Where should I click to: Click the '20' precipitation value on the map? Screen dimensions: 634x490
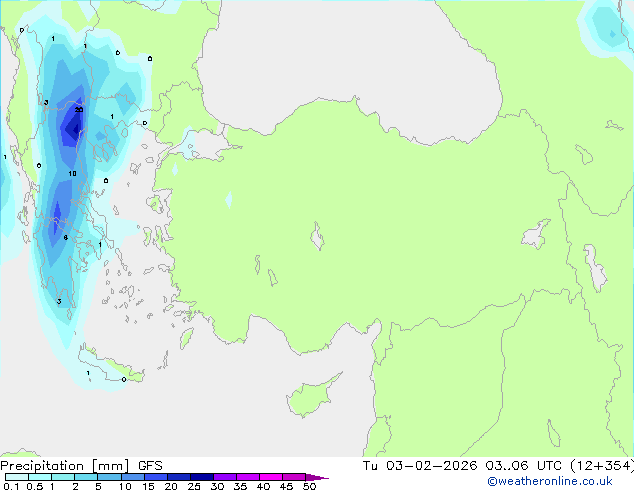[x=79, y=110]
